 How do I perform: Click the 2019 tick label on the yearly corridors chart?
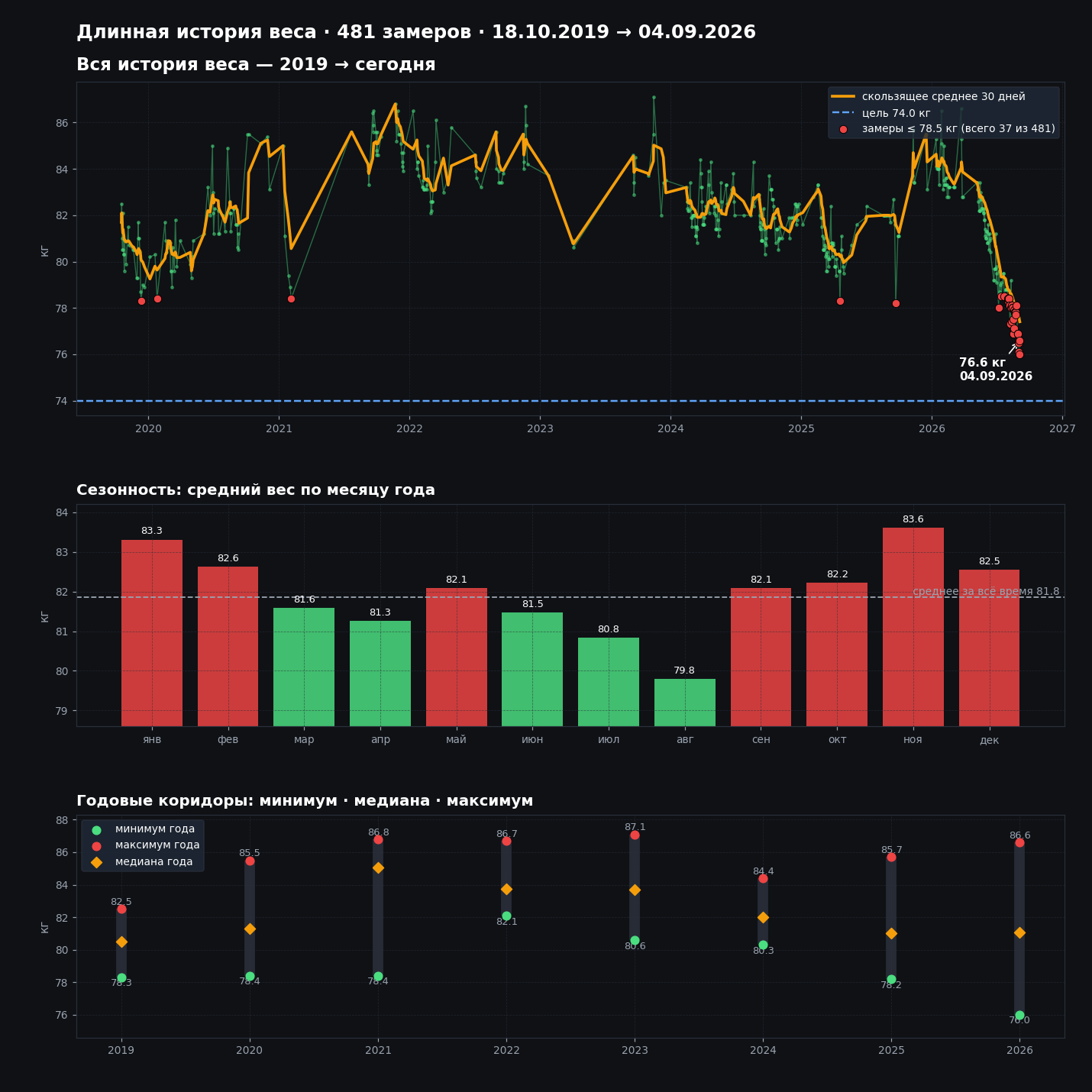pyautogui.click(x=121, y=1050)
